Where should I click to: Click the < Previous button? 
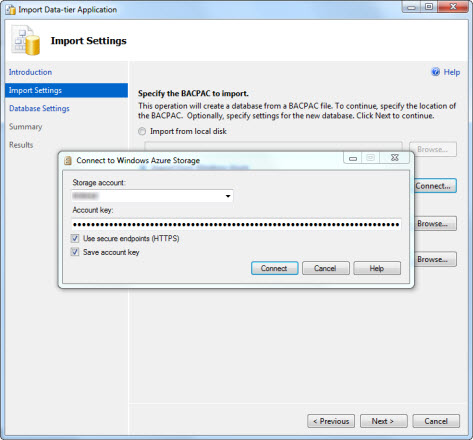pos(331,421)
